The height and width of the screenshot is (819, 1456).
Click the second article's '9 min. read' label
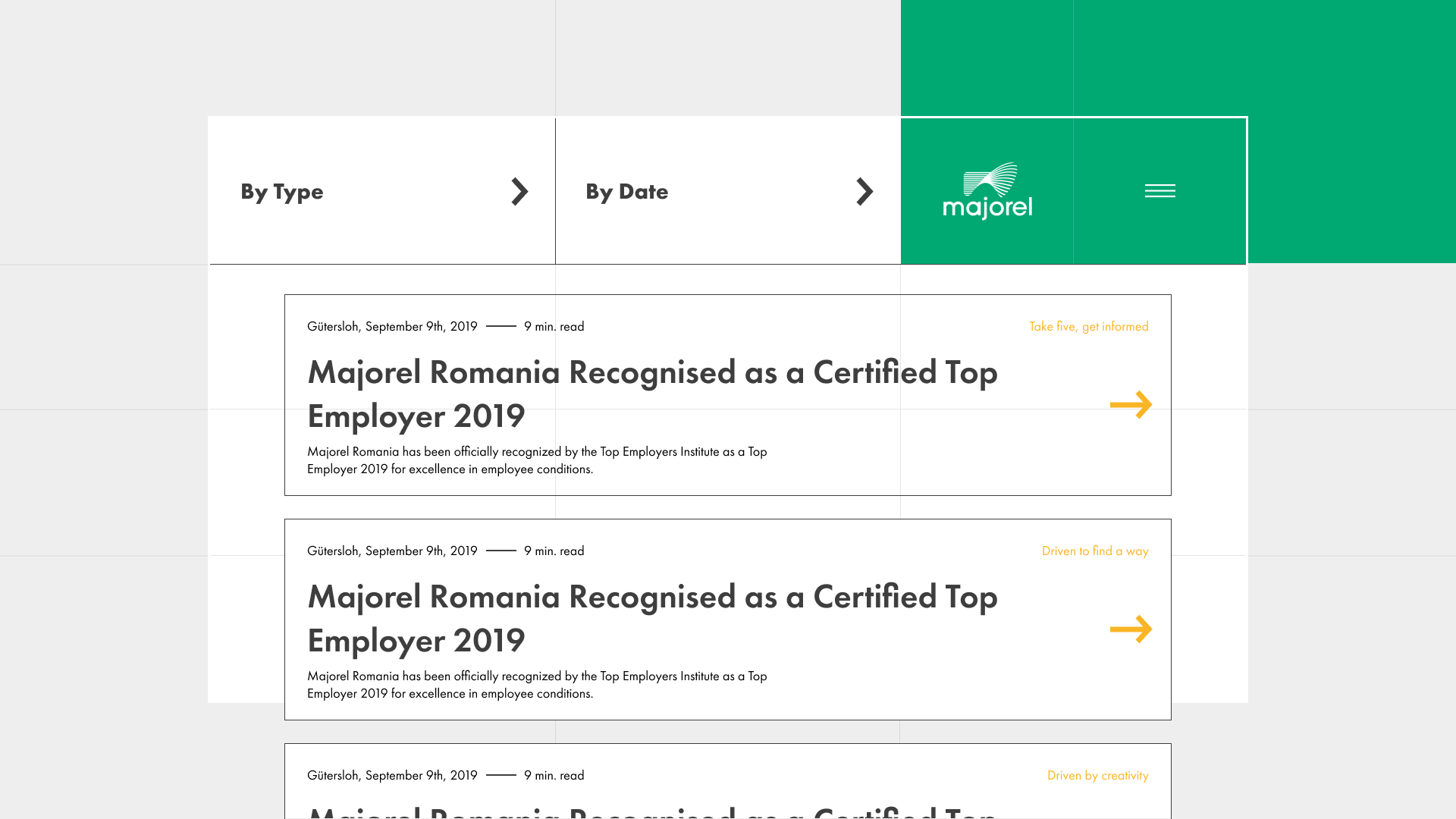pyautogui.click(x=554, y=551)
